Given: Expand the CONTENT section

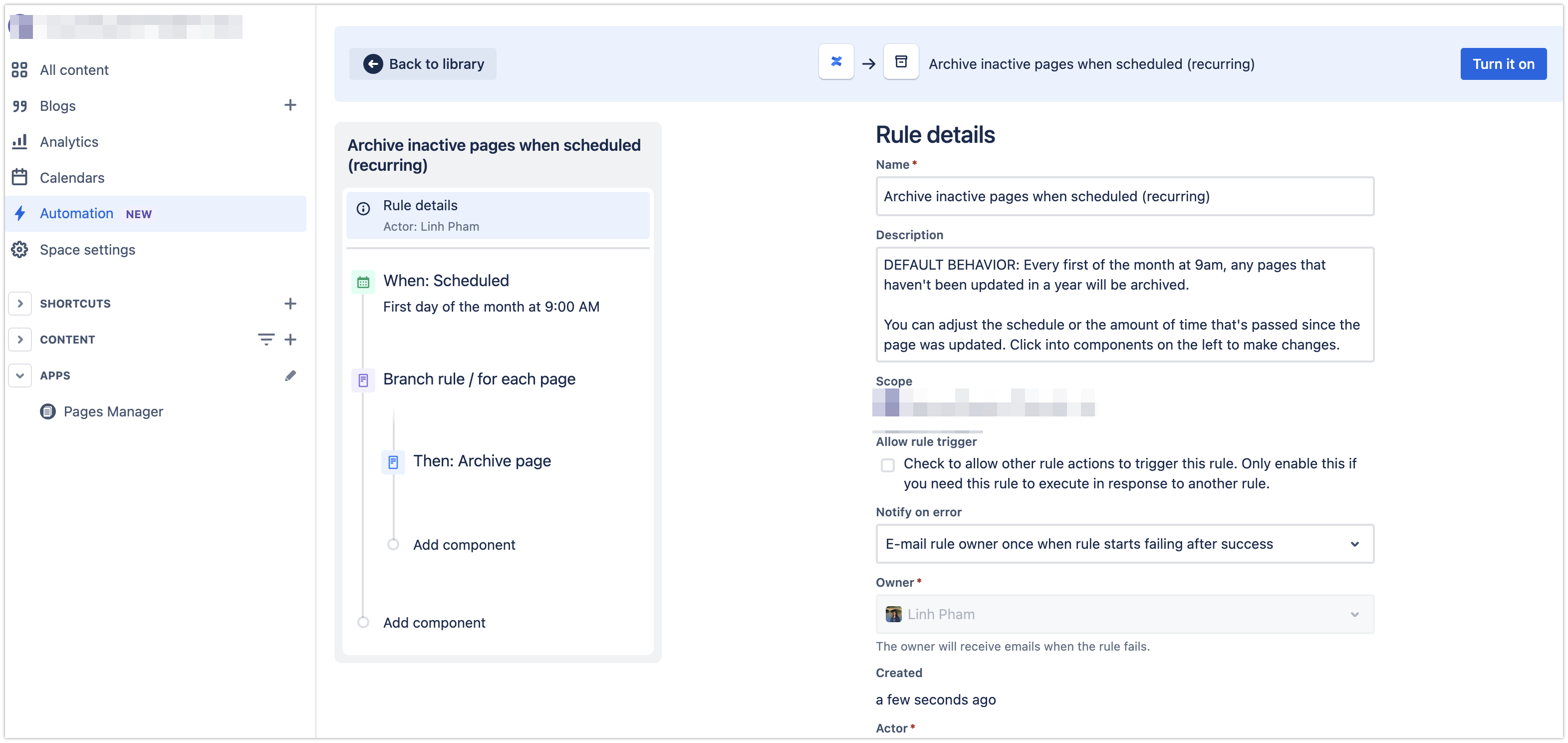Looking at the screenshot, I should [20, 339].
